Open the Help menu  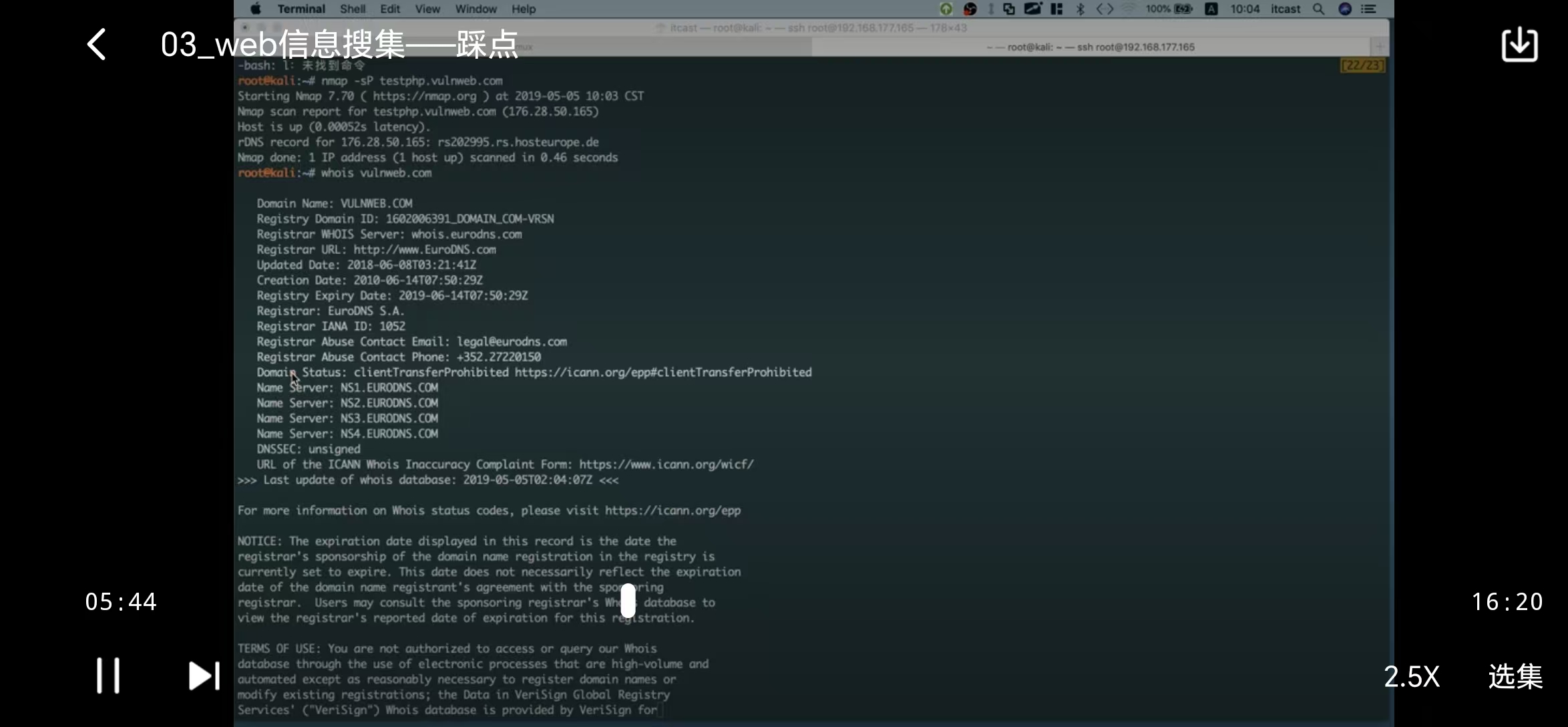click(524, 9)
